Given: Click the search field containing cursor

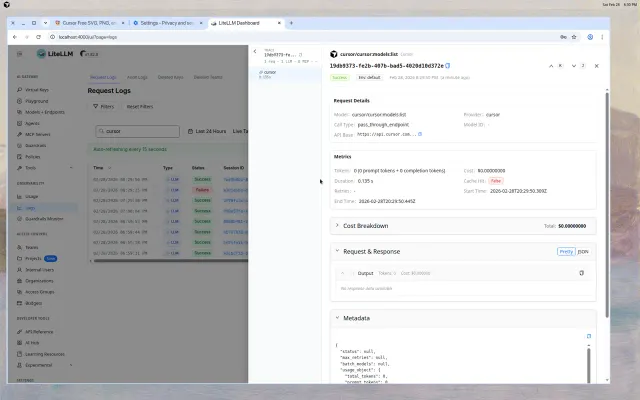Looking at the screenshot, I should (x=138, y=131).
